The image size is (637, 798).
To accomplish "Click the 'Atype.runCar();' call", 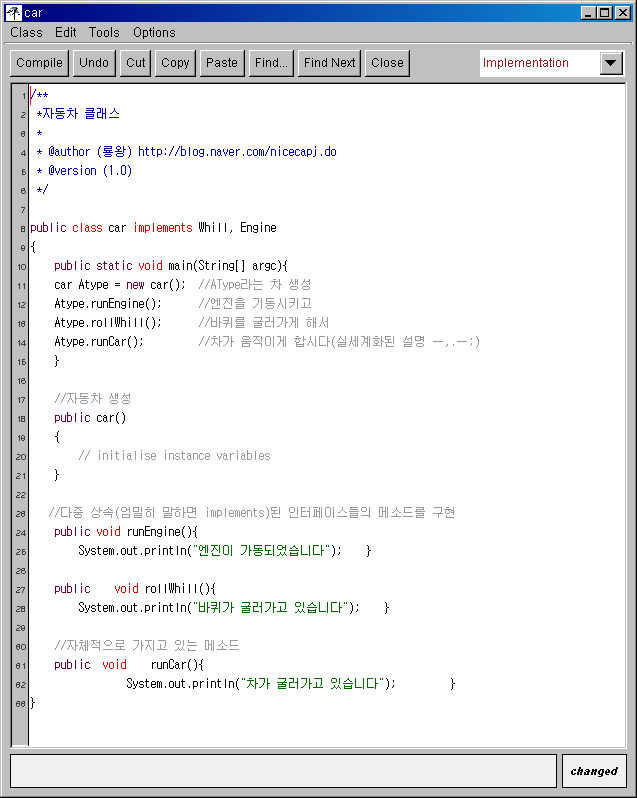I will [x=99, y=341].
